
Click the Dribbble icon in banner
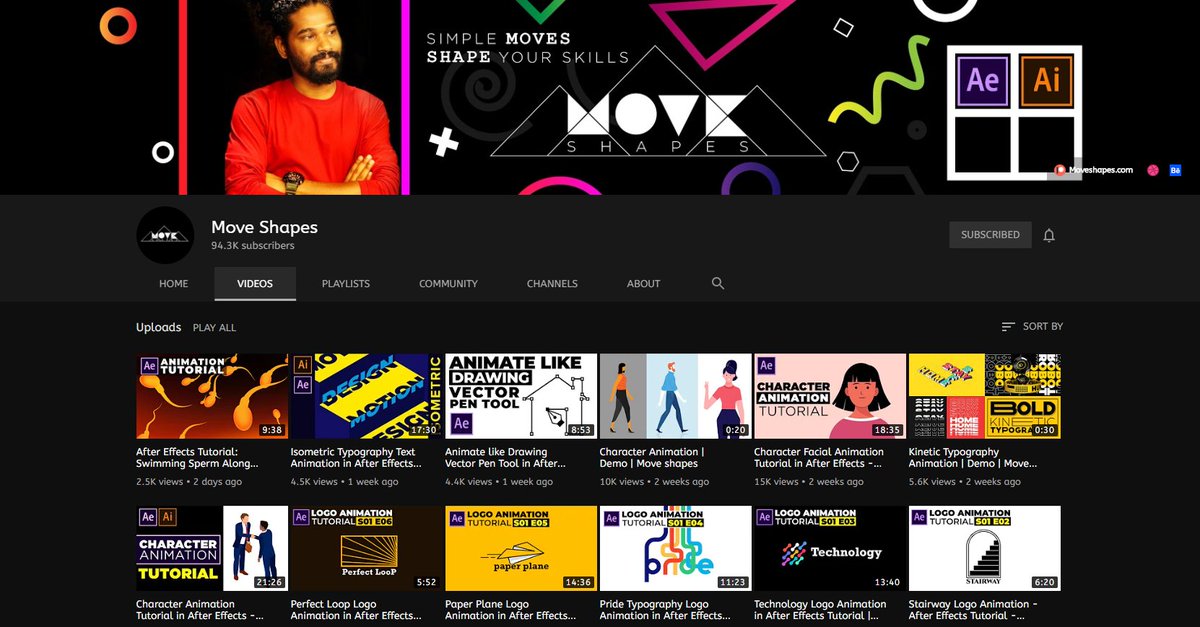click(x=1152, y=170)
